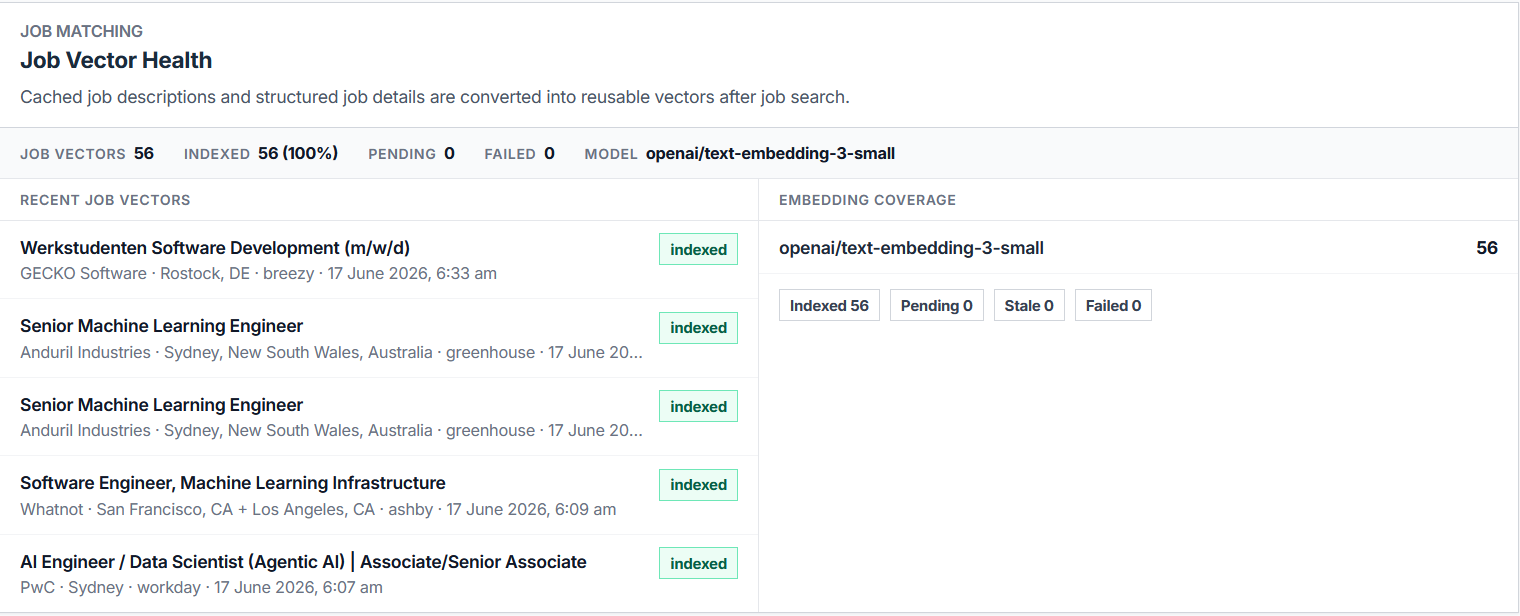Click the Failed 0 chip under Embedding Coverage

[1113, 306]
